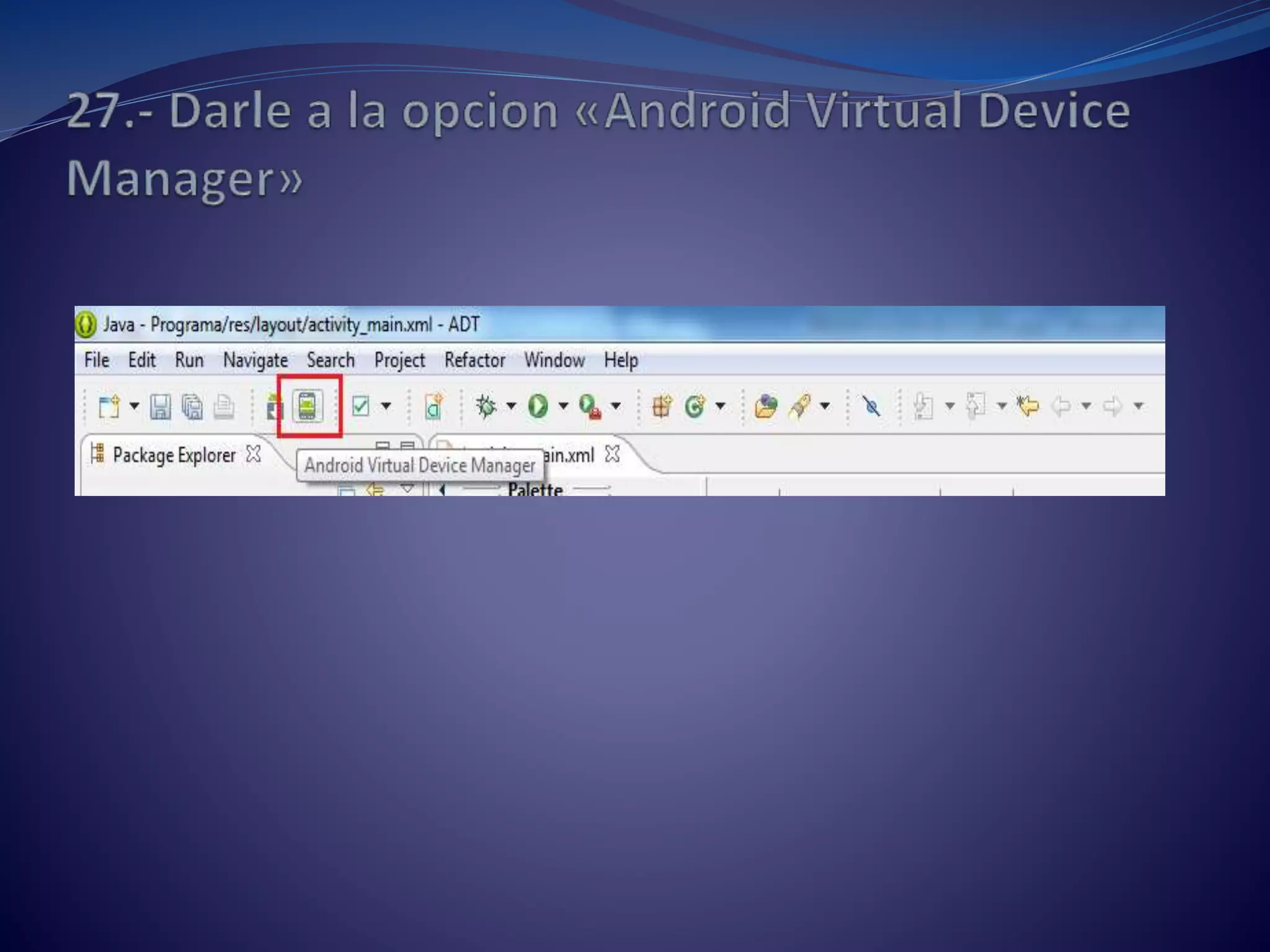Expand the Run configurations dropdown arrow
The image size is (1270, 952).
point(563,407)
